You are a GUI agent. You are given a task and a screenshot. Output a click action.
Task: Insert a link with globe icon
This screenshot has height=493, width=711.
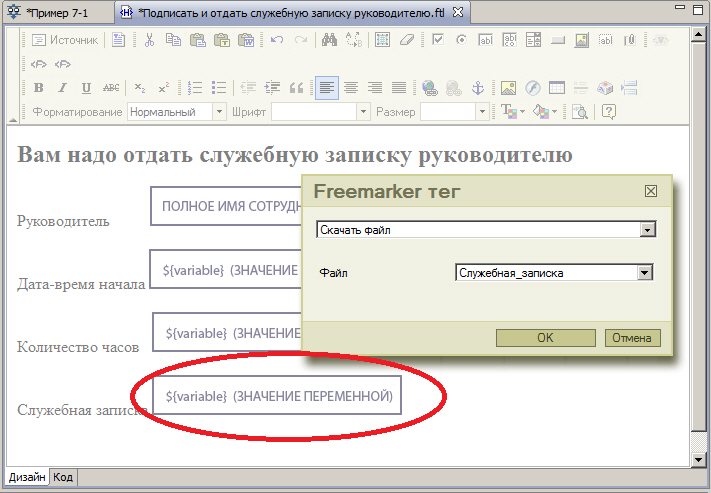click(429, 88)
